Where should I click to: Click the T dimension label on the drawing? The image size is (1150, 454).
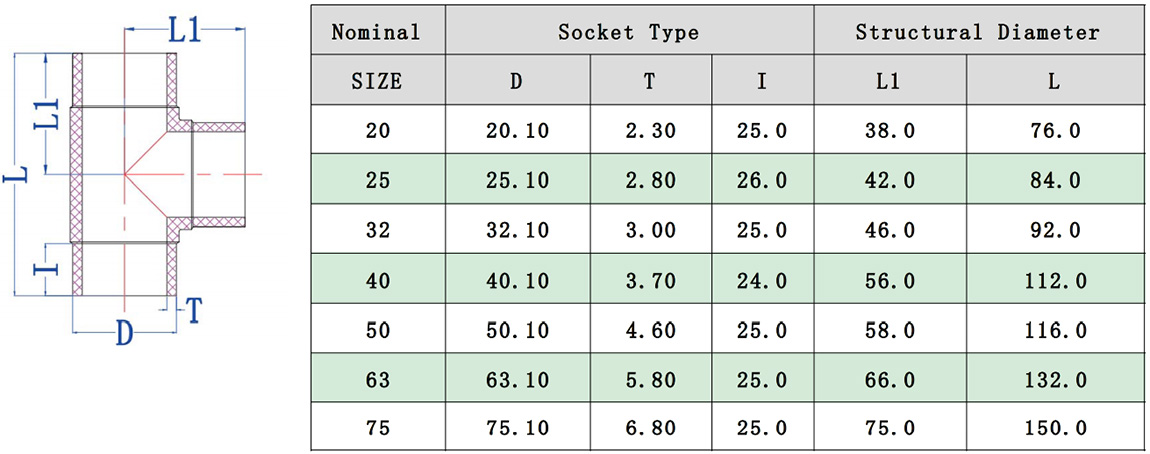tap(195, 312)
